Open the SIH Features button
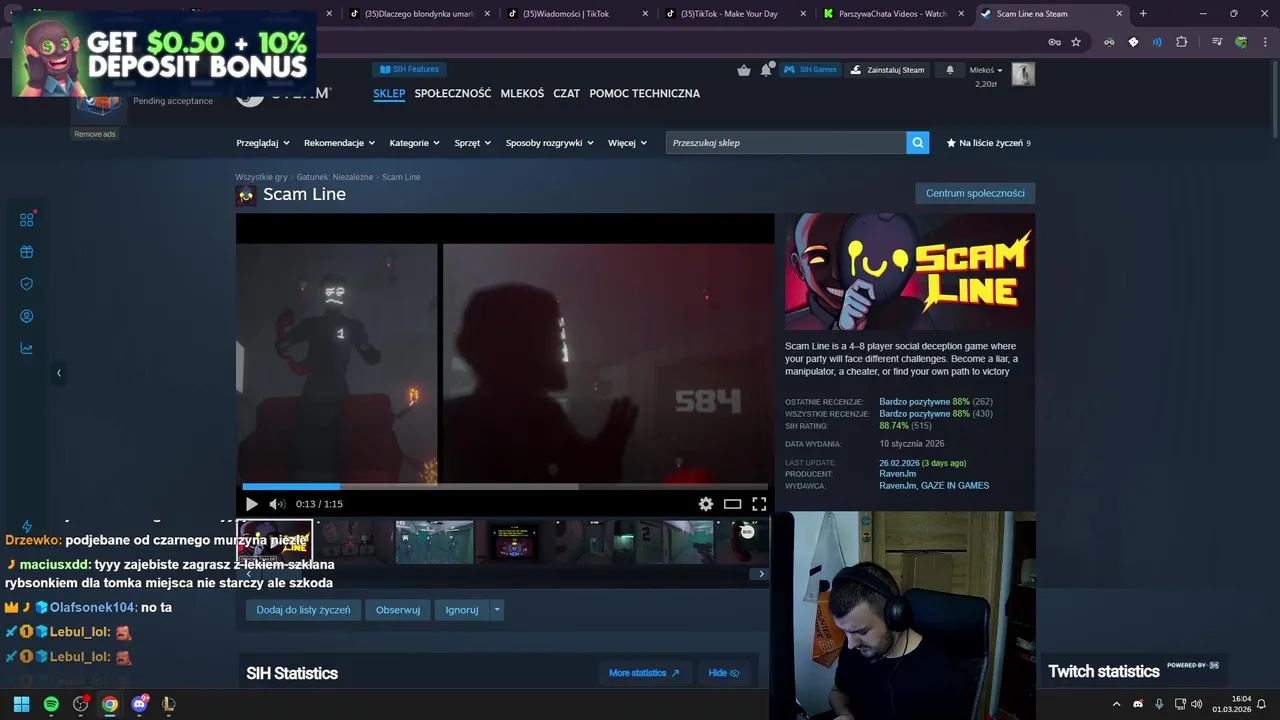This screenshot has height=720, width=1280. [x=410, y=69]
